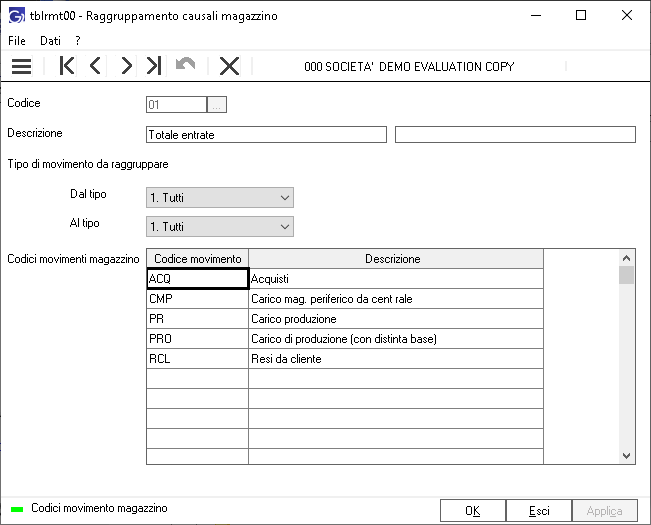Click status text Codici movimento magazzino
The image size is (651, 525).
point(99,508)
